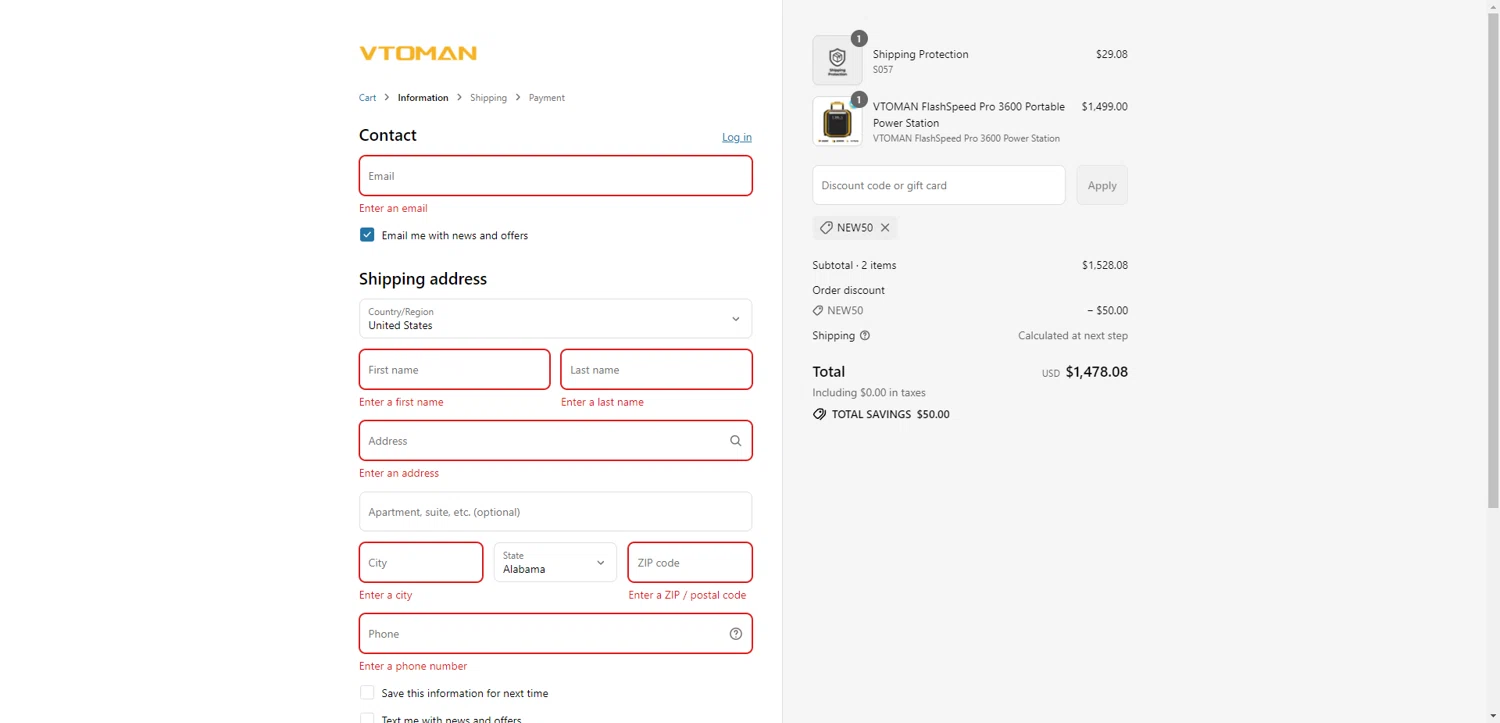Click the address search magnifier icon
The image size is (1500, 723).
tap(736, 441)
